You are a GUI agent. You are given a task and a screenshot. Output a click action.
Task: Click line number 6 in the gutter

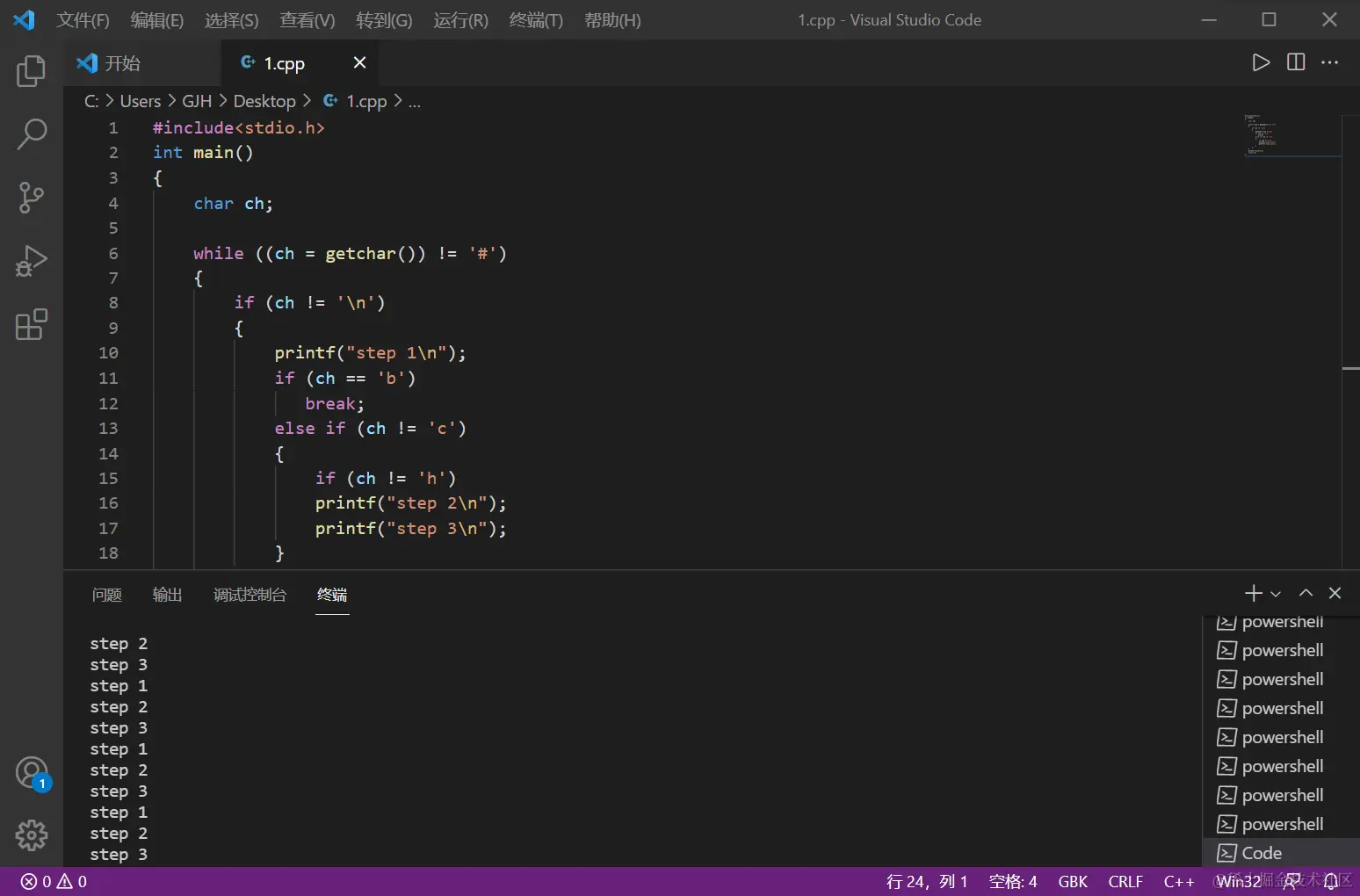[113, 253]
